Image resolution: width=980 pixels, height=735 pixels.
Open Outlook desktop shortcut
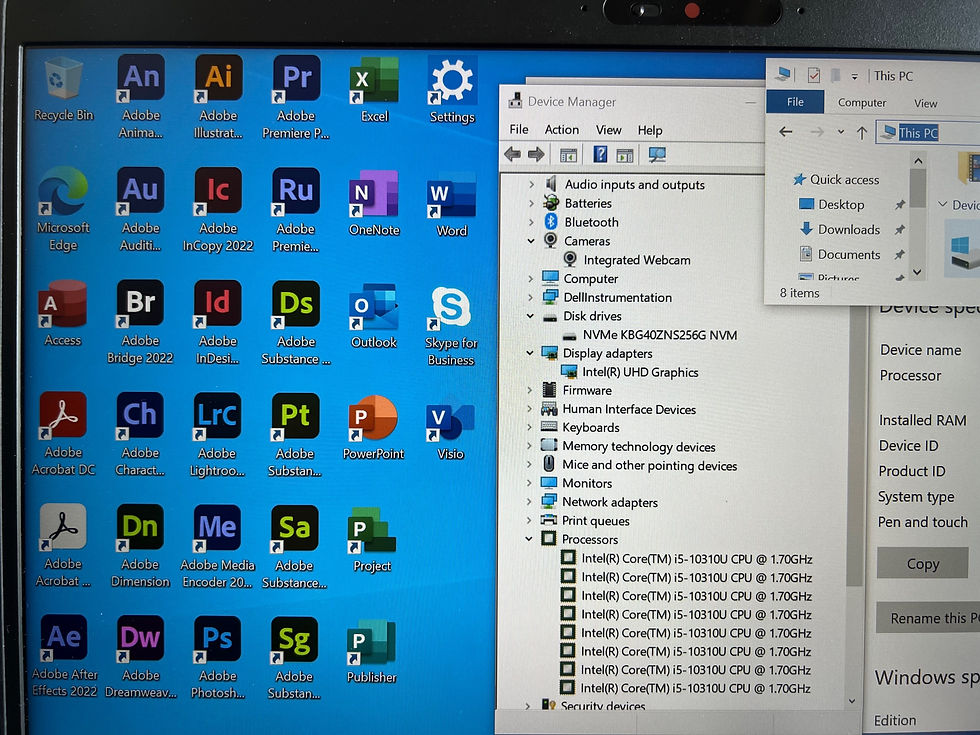point(373,316)
